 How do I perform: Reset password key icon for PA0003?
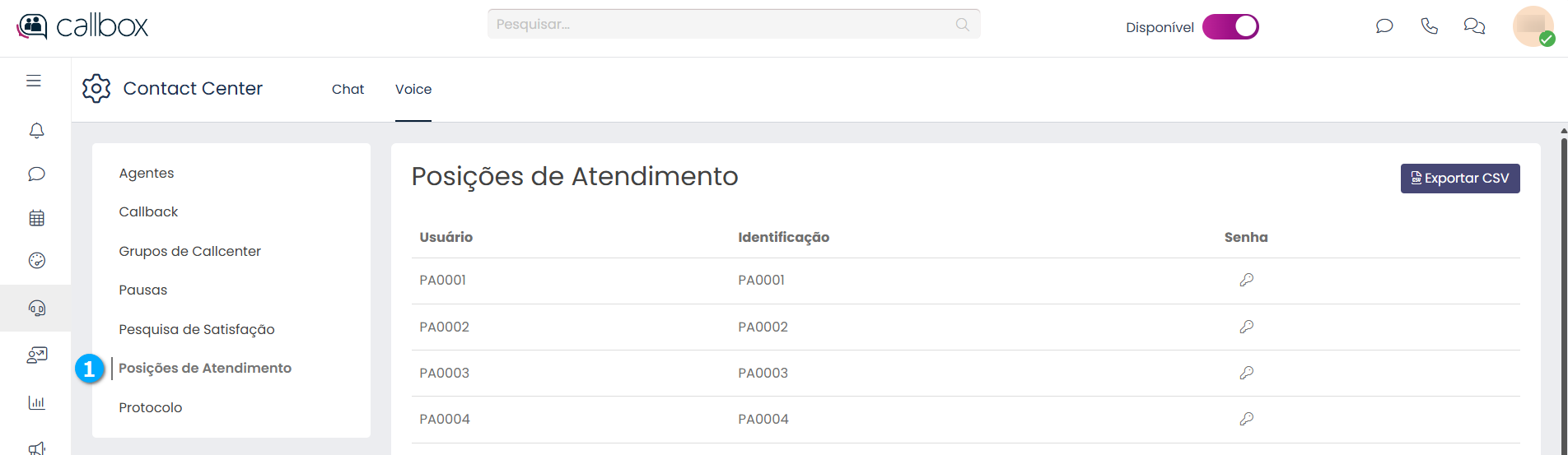1247,373
